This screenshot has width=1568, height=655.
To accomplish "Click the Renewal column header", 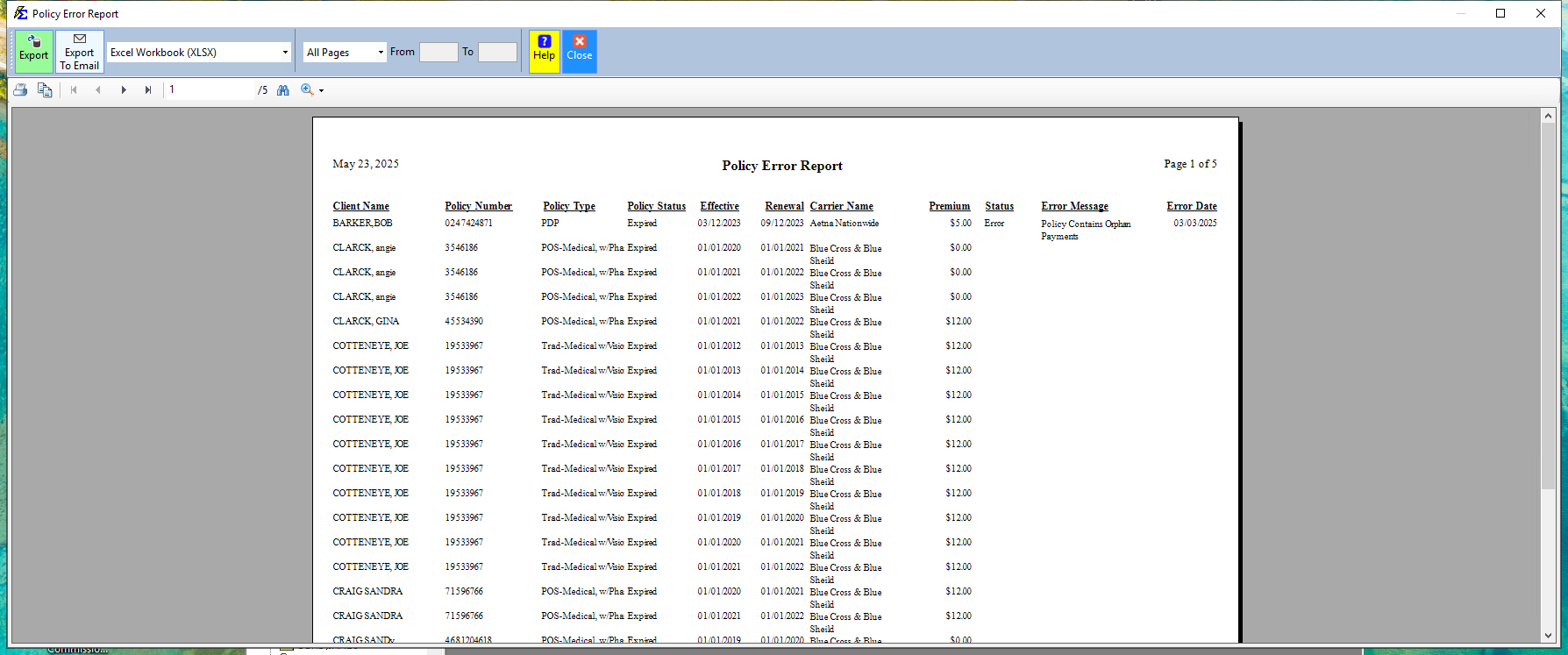I will [784, 206].
